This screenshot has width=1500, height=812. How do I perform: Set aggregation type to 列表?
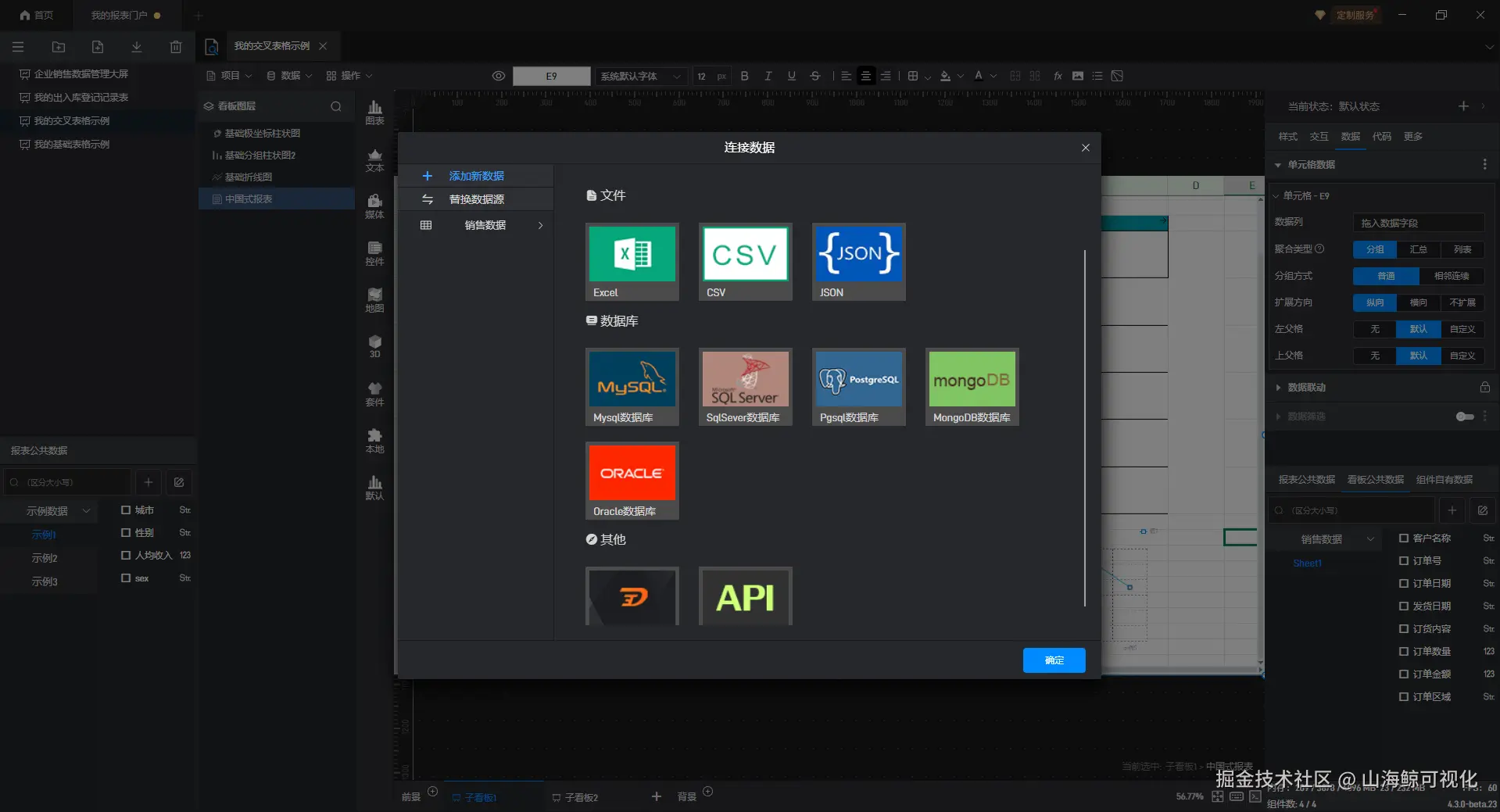point(1462,249)
